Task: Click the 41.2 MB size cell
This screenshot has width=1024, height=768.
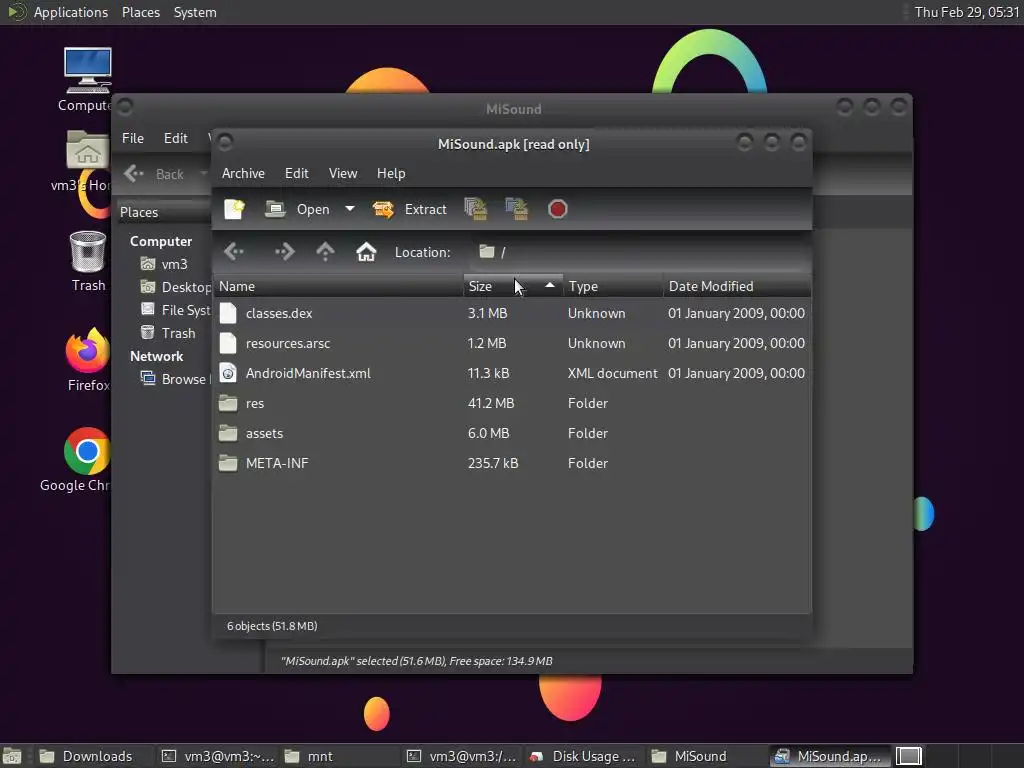Action: 491,404
